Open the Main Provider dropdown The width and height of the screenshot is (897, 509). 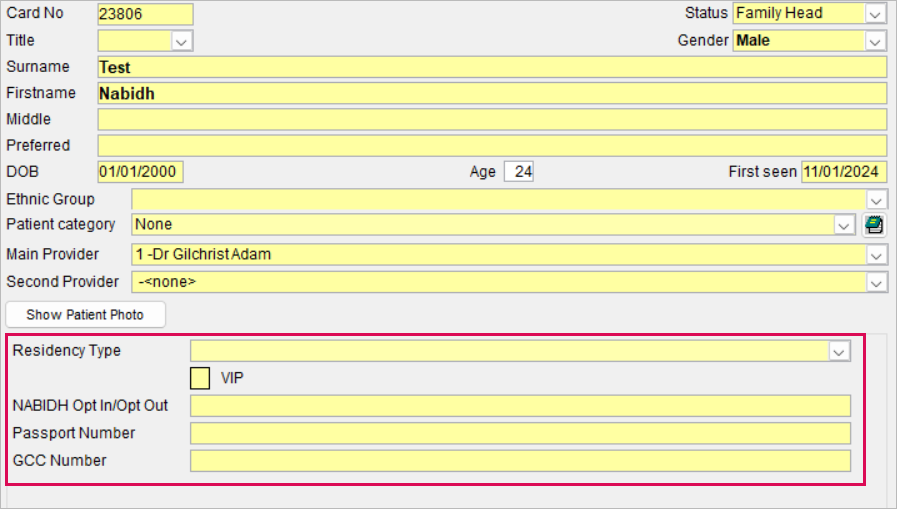[x=876, y=255]
